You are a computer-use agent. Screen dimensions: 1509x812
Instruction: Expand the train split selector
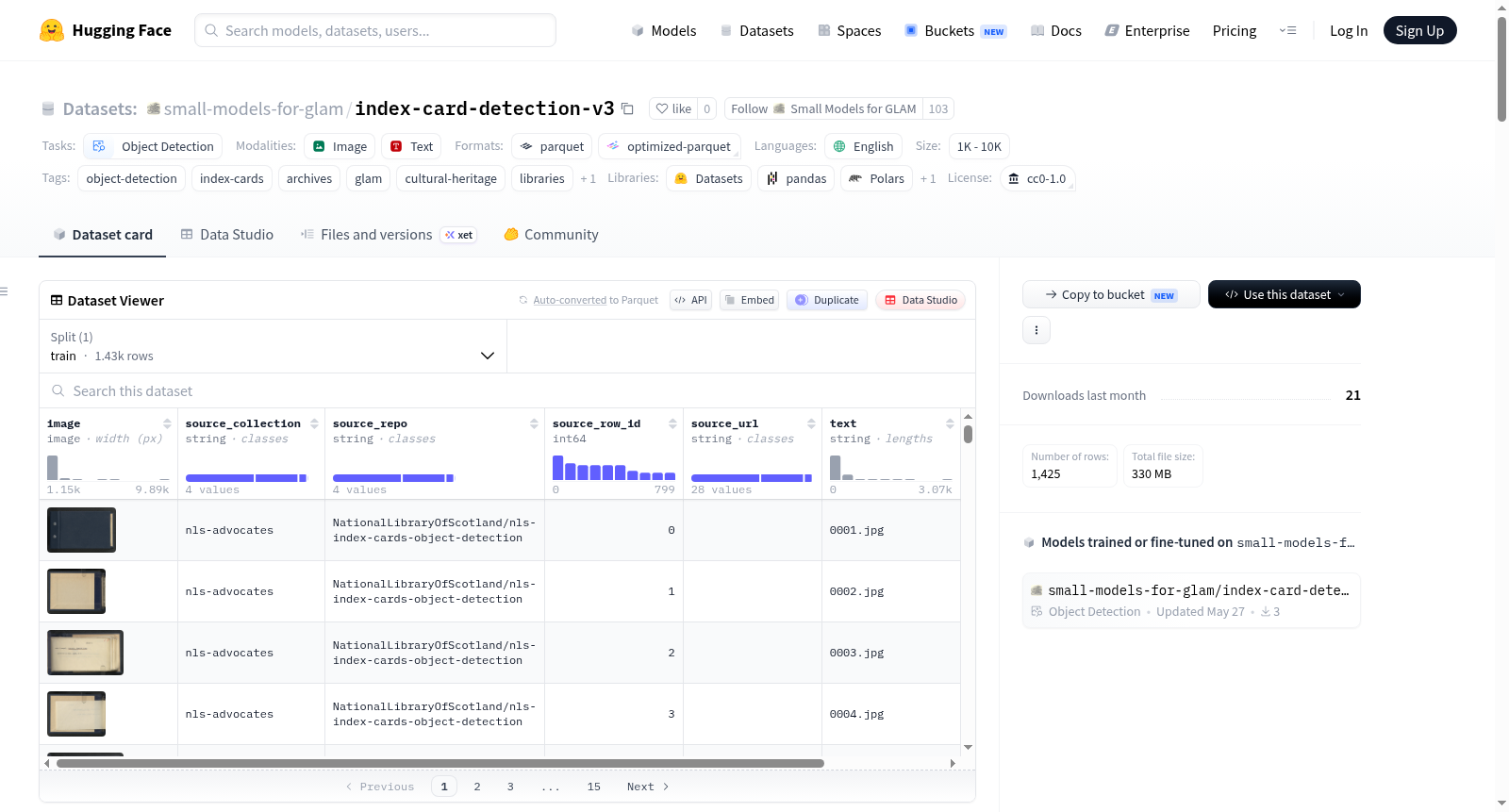pyautogui.click(x=273, y=346)
